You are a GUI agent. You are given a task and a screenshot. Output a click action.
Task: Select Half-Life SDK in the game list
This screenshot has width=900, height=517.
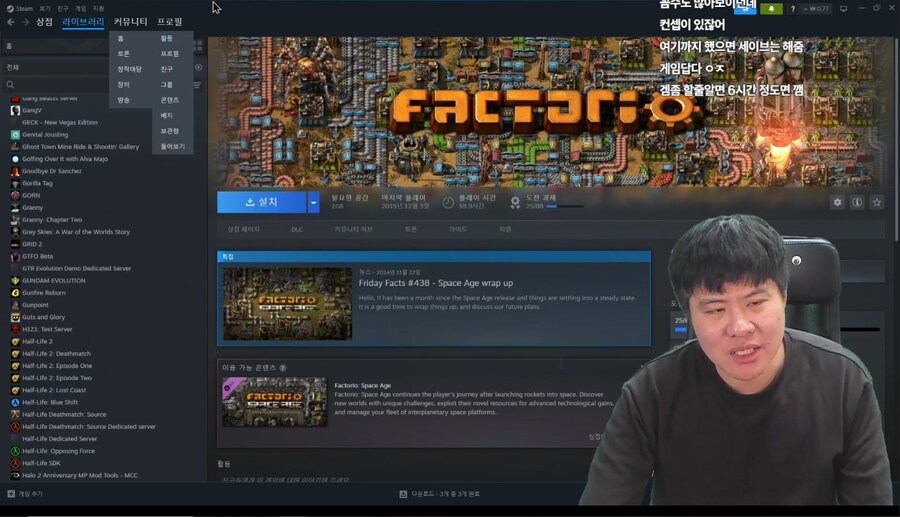[41, 463]
